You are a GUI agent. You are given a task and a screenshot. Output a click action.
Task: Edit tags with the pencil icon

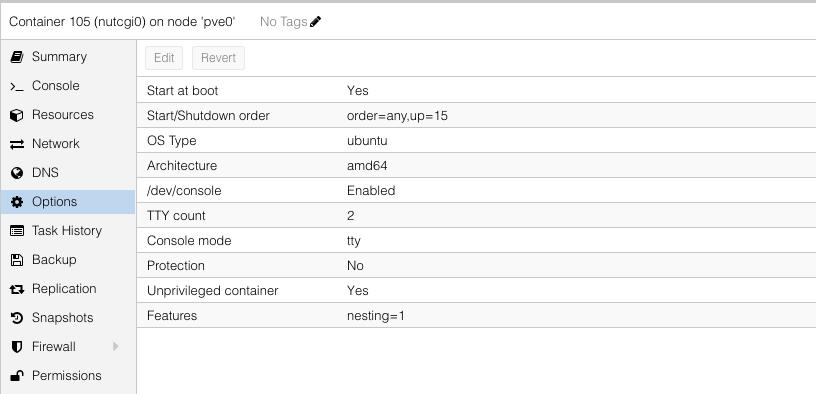coord(315,21)
